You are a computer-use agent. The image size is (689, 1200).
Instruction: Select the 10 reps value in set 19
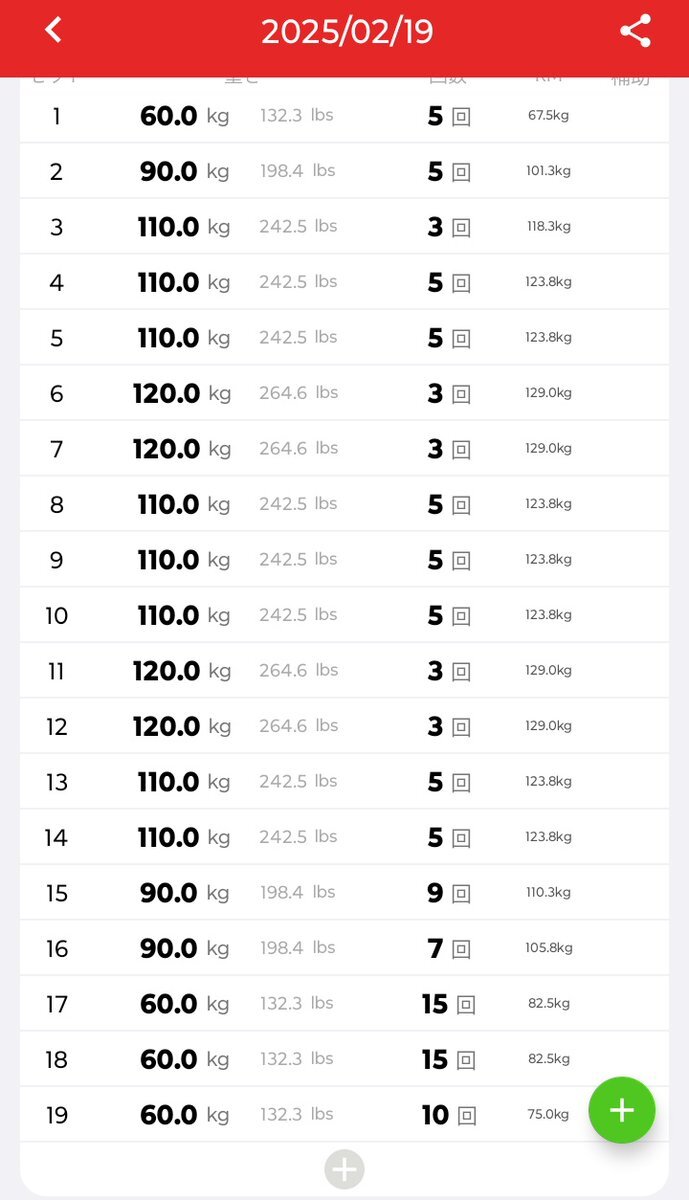pyautogui.click(x=435, y=1115)
